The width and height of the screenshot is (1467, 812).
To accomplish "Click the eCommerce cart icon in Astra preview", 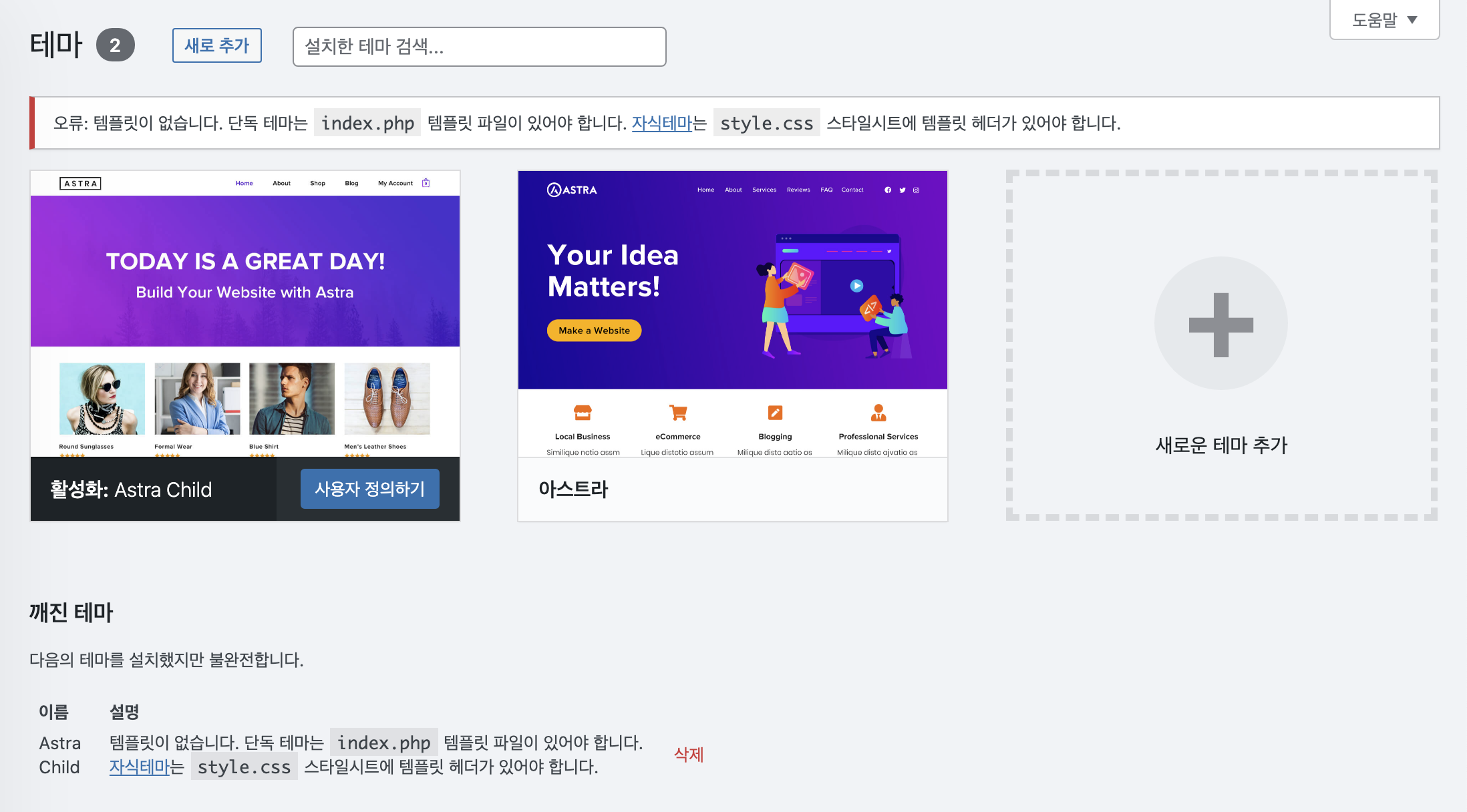I will pyautogui.click(x=678, y=413).
